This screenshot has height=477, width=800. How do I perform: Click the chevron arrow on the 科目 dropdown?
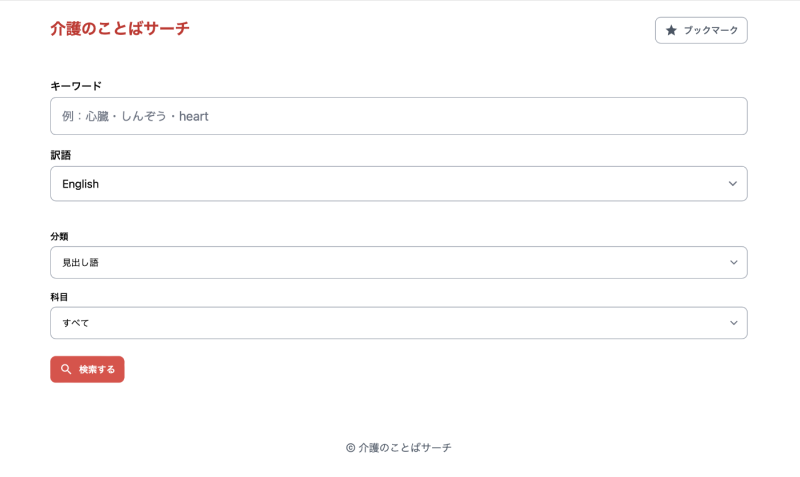coord(733,323)
